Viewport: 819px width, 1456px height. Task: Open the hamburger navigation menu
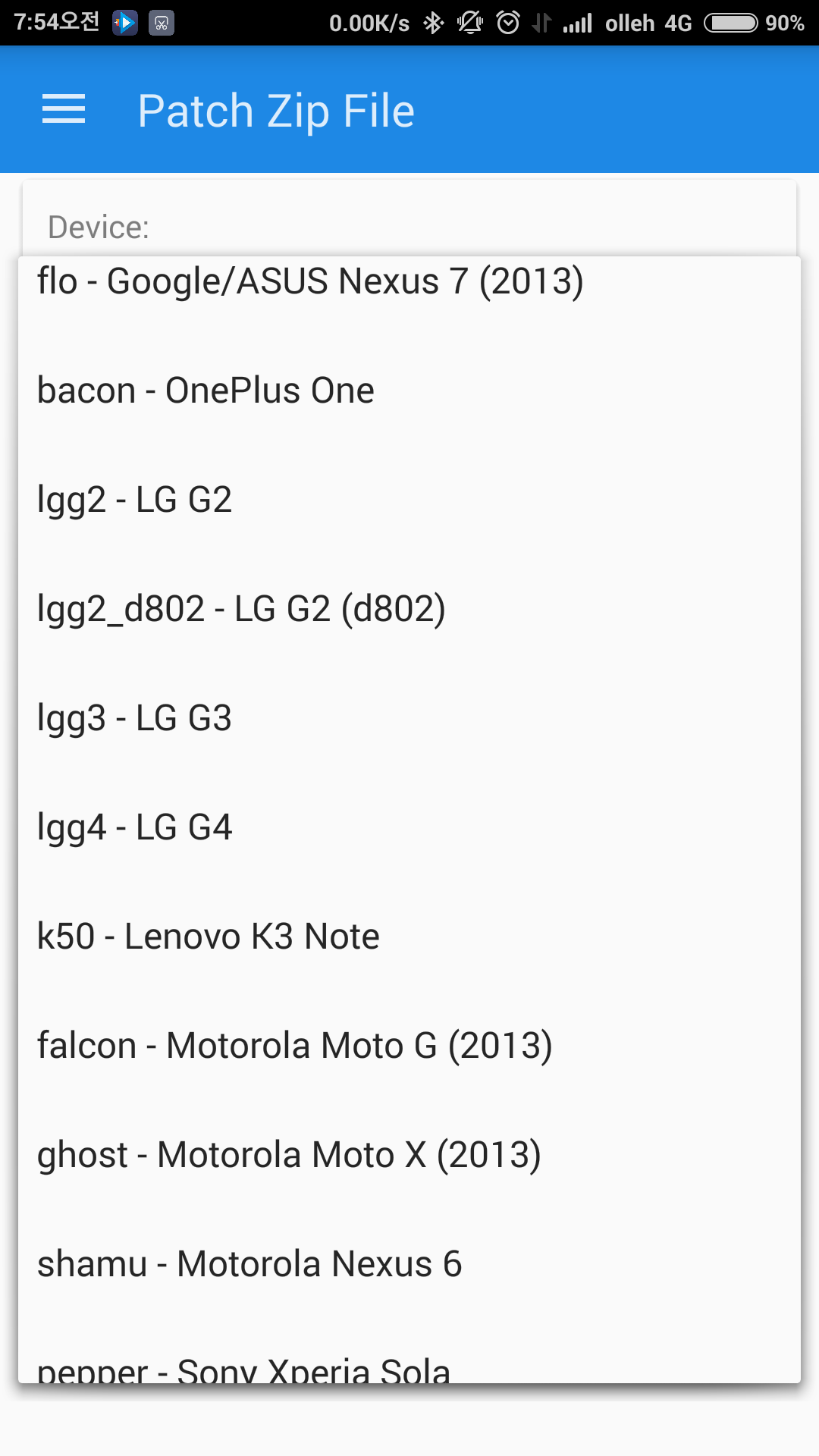click(x=64, y=110)
